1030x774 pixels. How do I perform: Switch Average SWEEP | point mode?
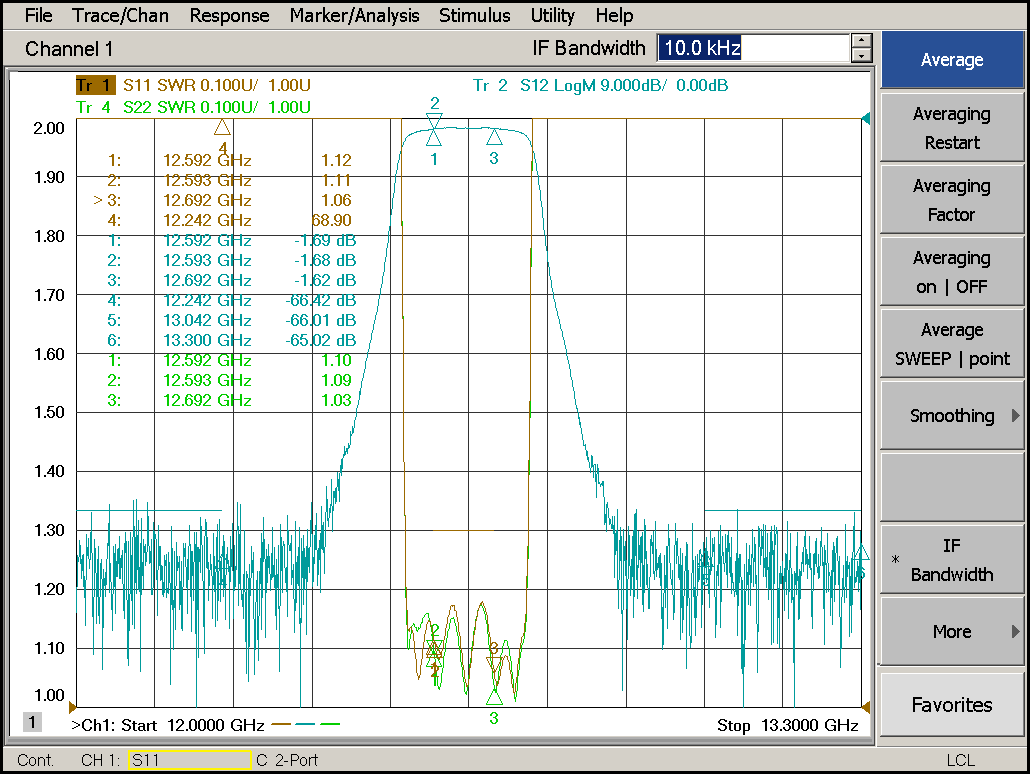coord(951,344)
